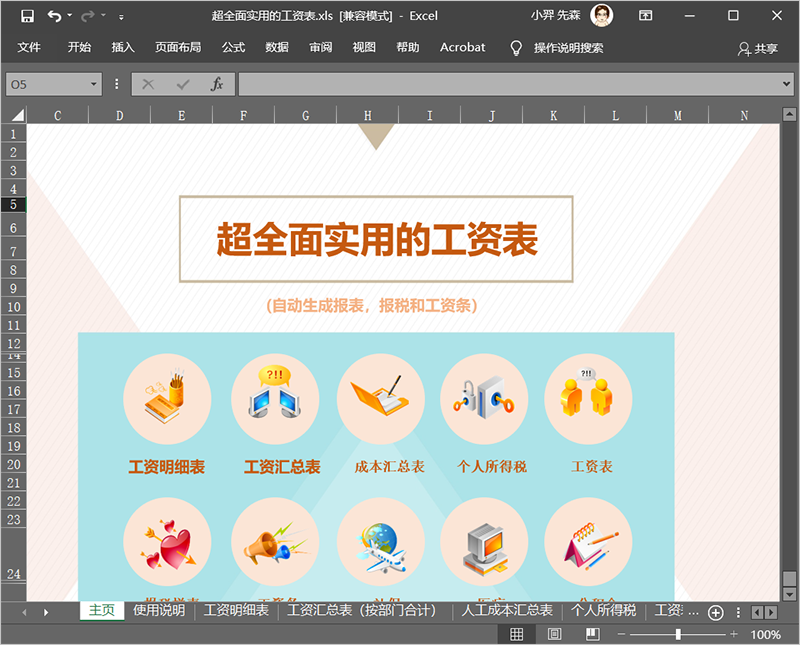800x645 pixels.
Task: Open the 帮助 tab
Action: tap(408, 47)
